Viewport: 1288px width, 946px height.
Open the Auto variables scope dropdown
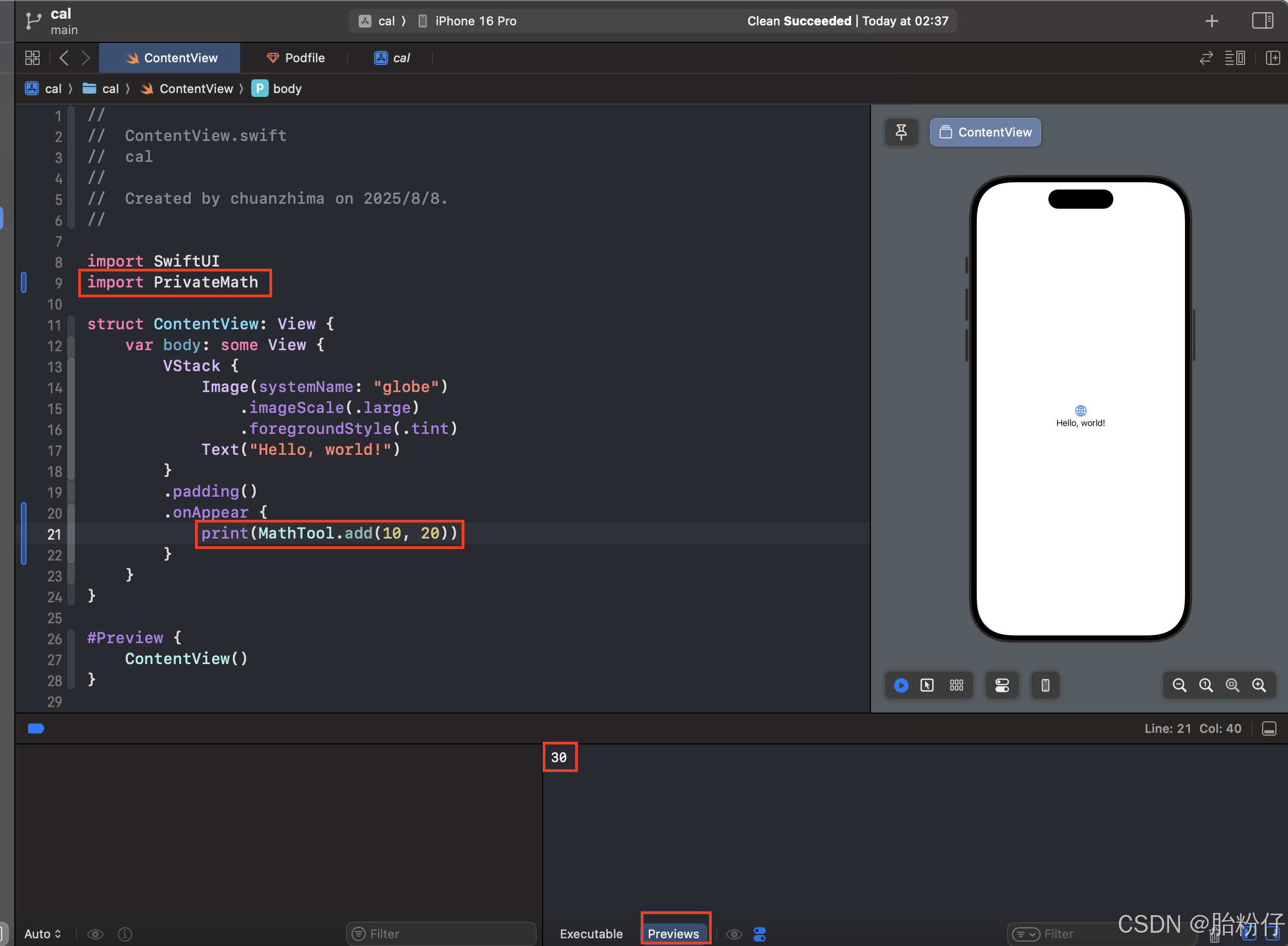42,934
